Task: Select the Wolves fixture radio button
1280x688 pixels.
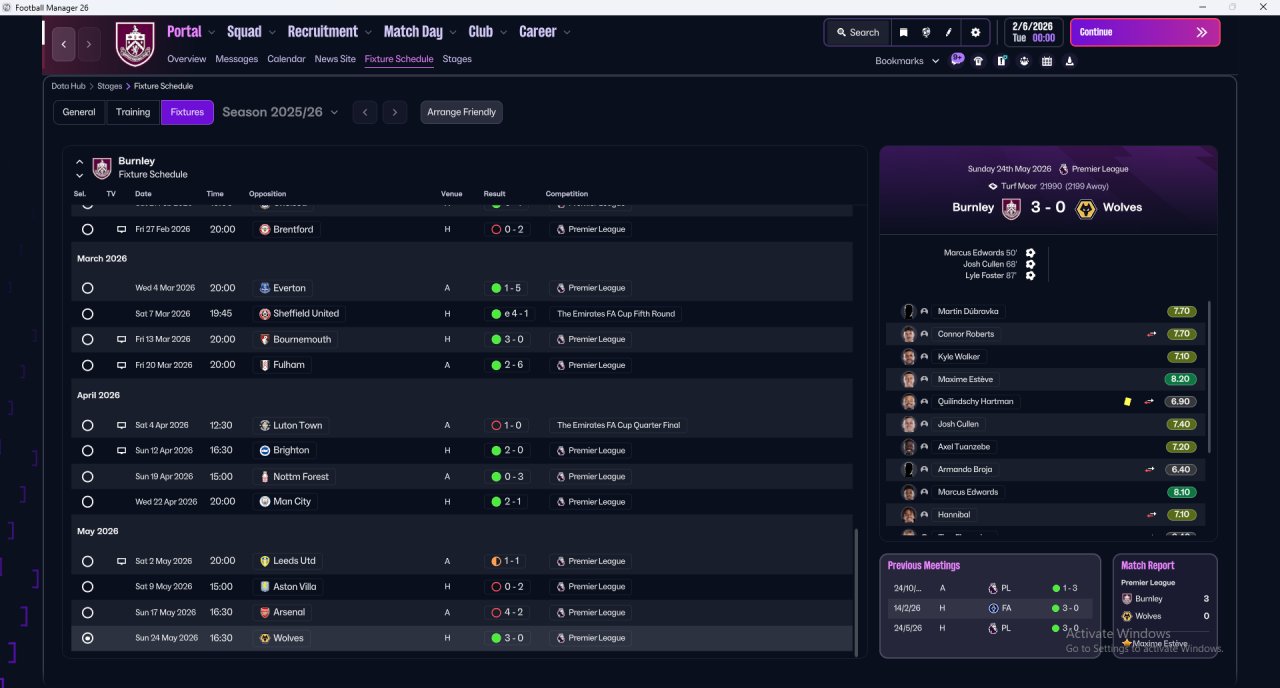Action: (88, 638)
